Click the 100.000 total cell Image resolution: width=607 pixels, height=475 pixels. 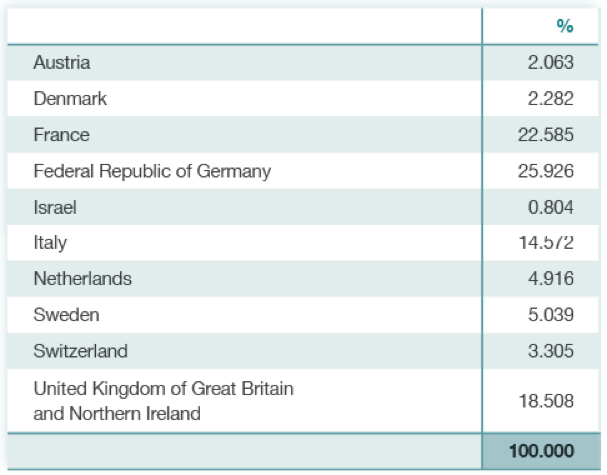(541, 451)
